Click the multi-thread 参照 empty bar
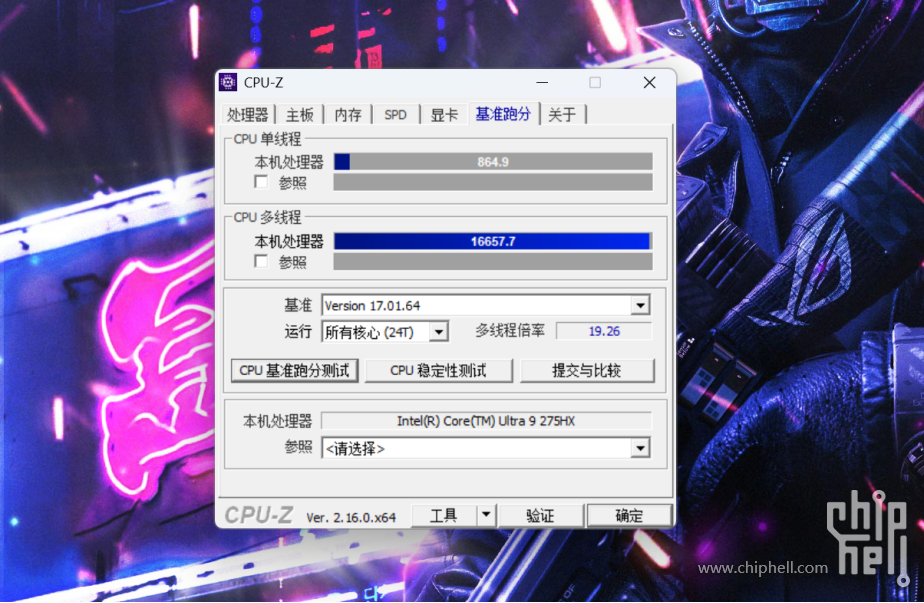The height and width of the screenshot is (603, 924). click(493, 262)
